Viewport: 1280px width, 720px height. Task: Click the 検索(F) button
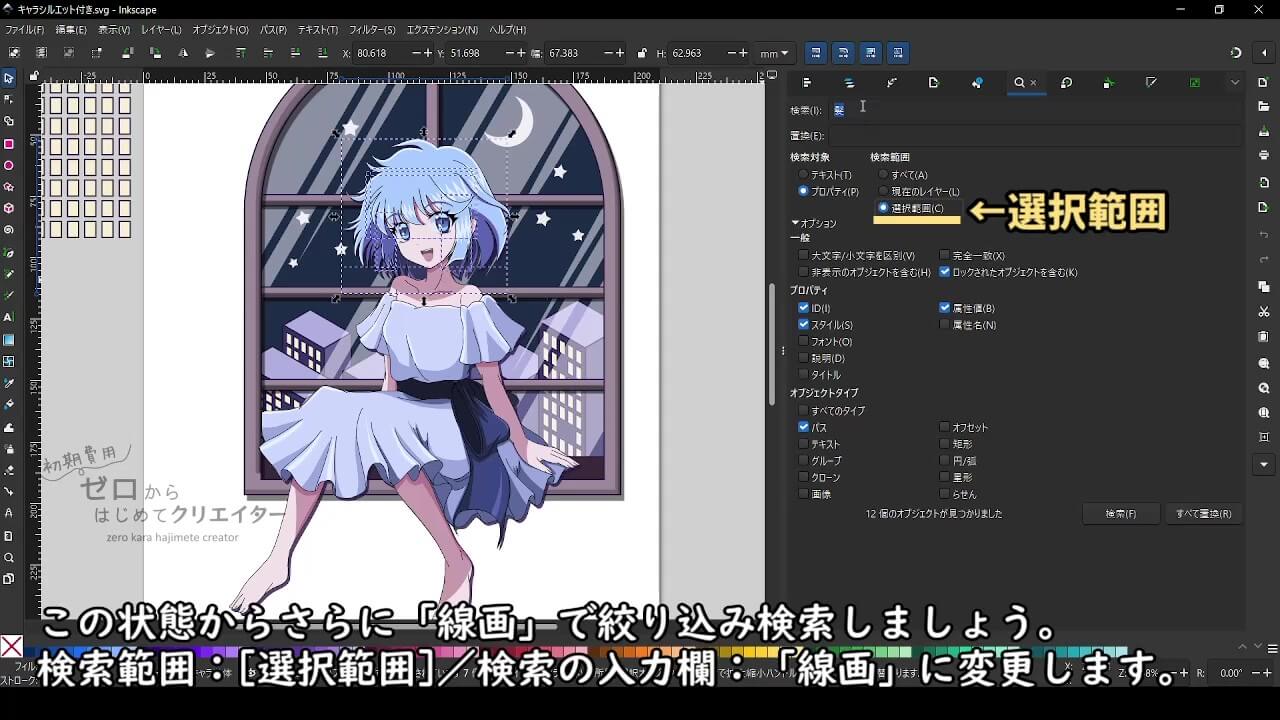(1121, 514)
